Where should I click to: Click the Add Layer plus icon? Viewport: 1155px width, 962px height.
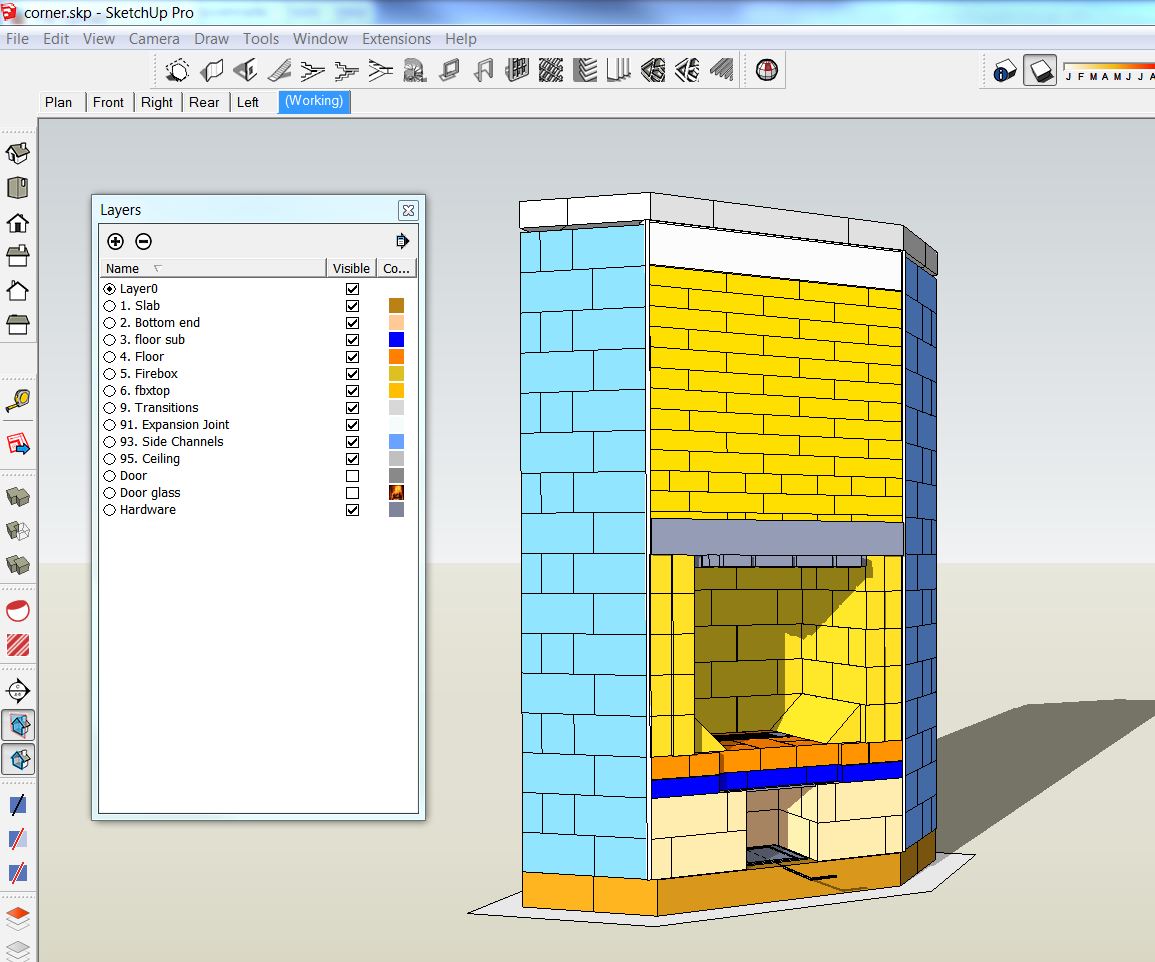tap(115, 241)
